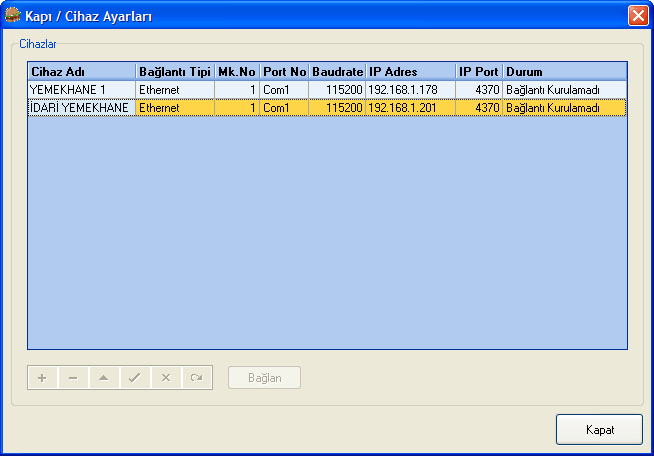The height and width of the screenshot is (456, 654).
Task: Select the YEMEKHANE 1 device row
Action: click(x=80, y=90)
